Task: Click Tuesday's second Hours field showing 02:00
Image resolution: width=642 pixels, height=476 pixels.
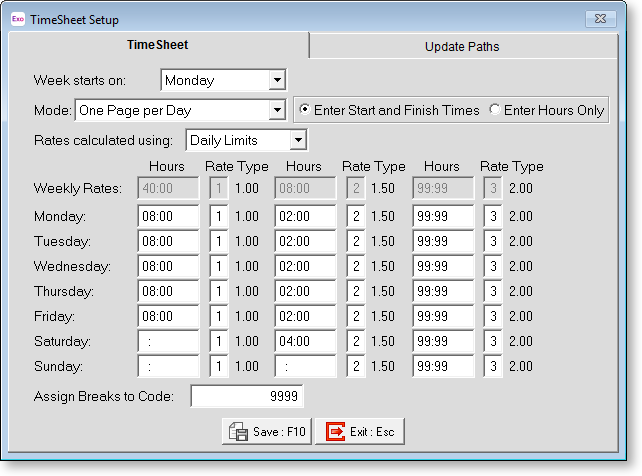Action: [x=305, y=241]
